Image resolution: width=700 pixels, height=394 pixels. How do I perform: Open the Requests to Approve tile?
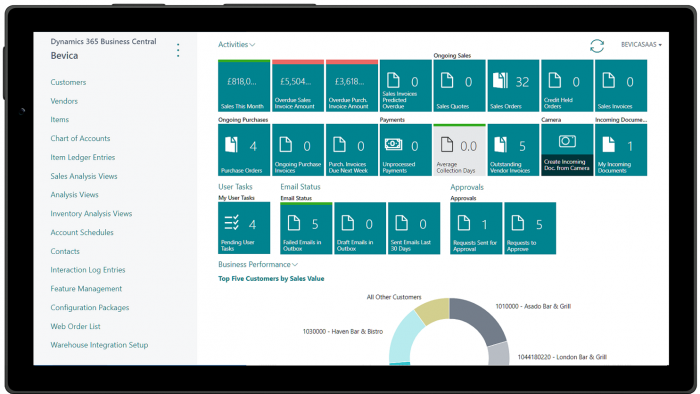click(530, 228)
